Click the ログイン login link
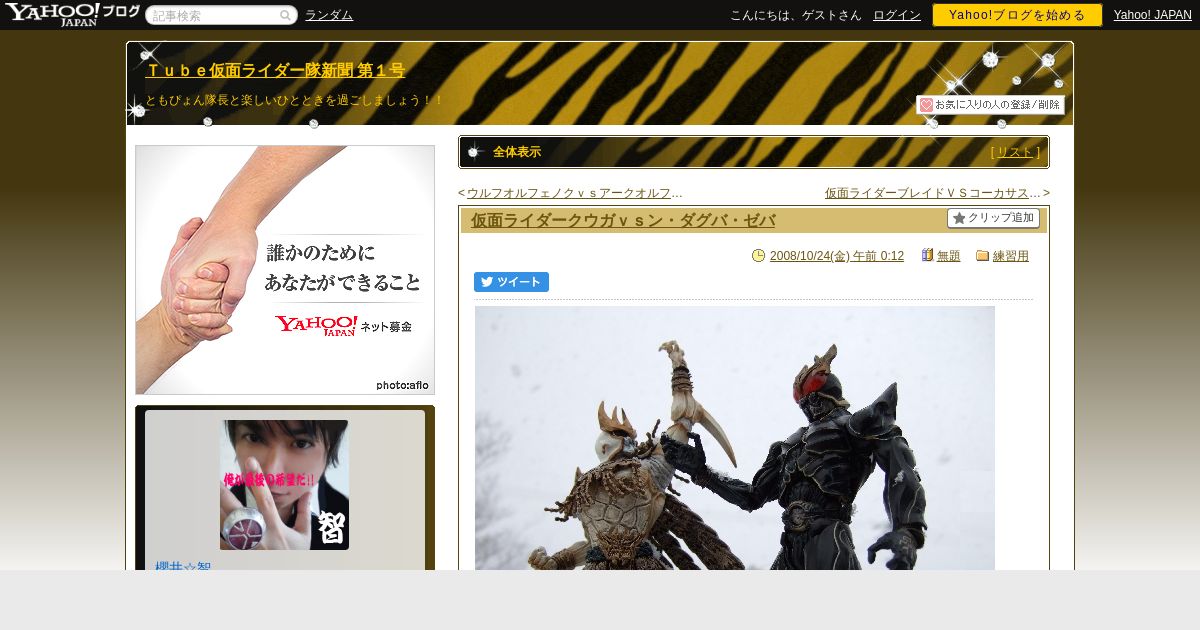1200x630 pixels. [x=897, y=15]
